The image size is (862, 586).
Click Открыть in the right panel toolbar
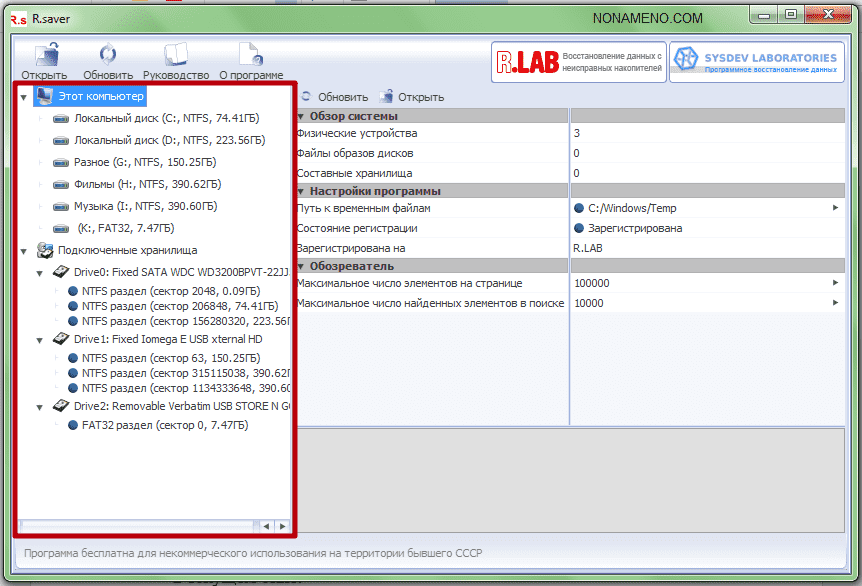point(412,97)
